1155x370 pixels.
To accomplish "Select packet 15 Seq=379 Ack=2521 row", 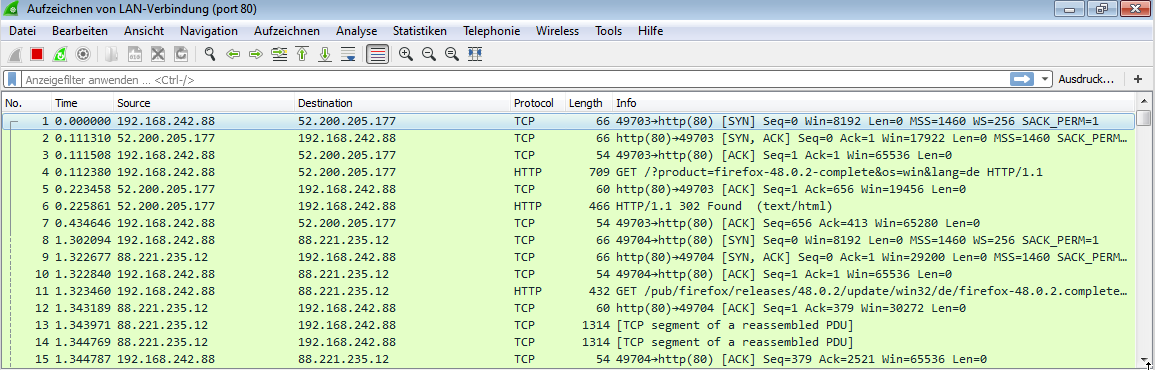I will [x=569, y=359].
